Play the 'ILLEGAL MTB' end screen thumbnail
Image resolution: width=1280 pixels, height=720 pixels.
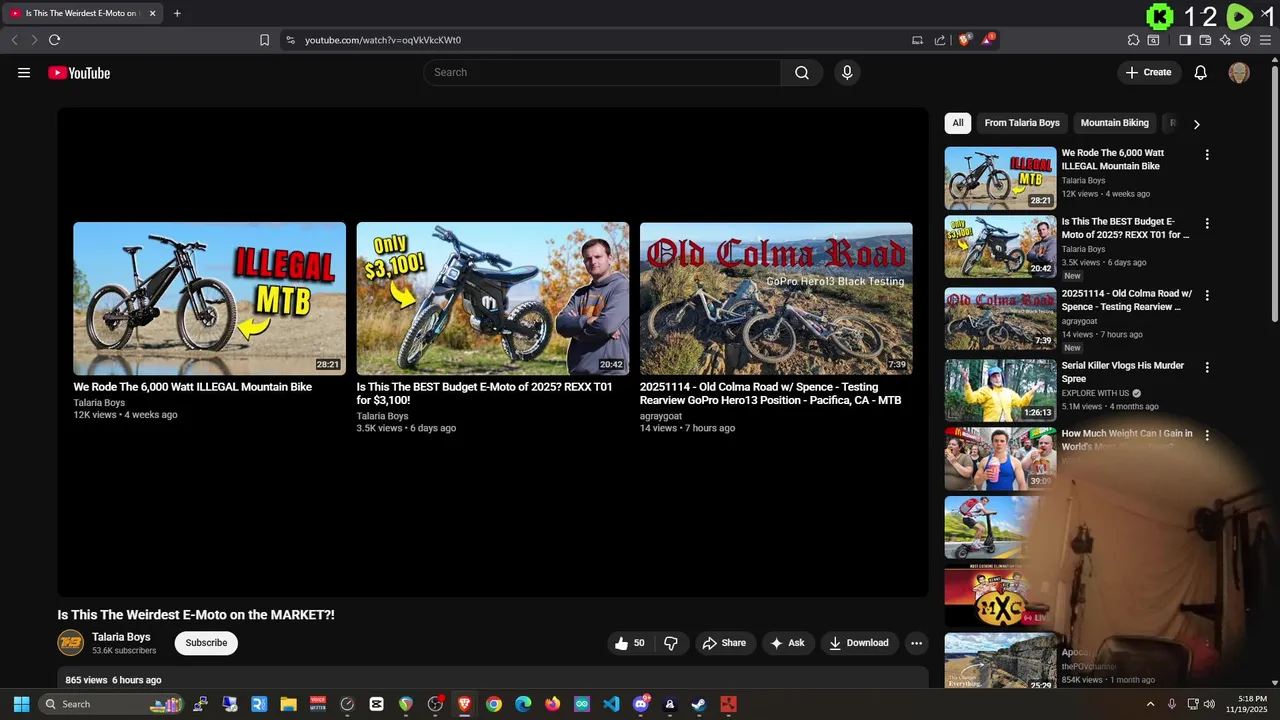pos(209,298)
